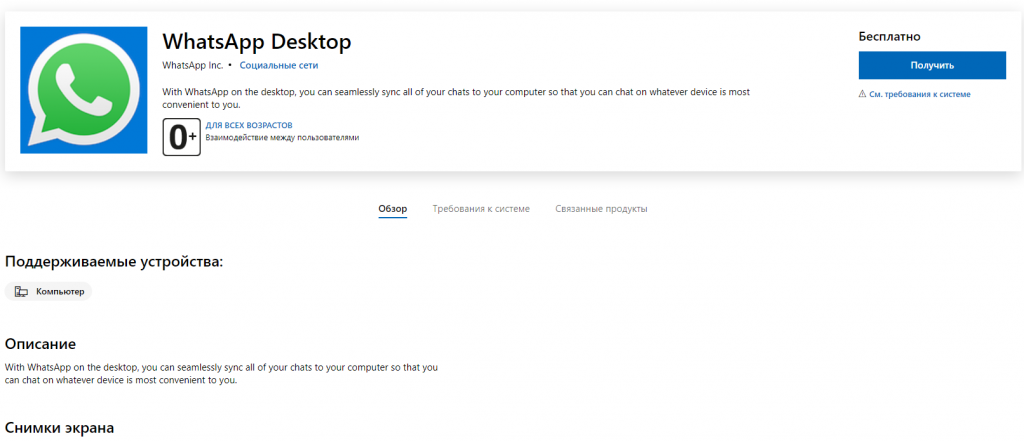The height and width of the screenshot is (441, 1024).
Task: Click the 0+ age rating badge
Action: (181, 137)
